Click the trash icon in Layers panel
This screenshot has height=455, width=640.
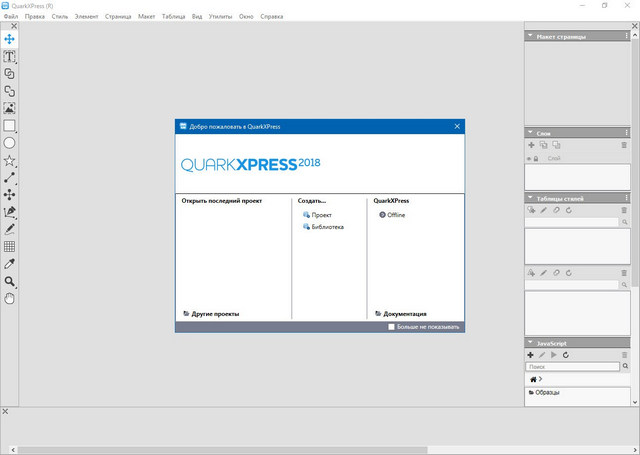click(x=624, y=145)
